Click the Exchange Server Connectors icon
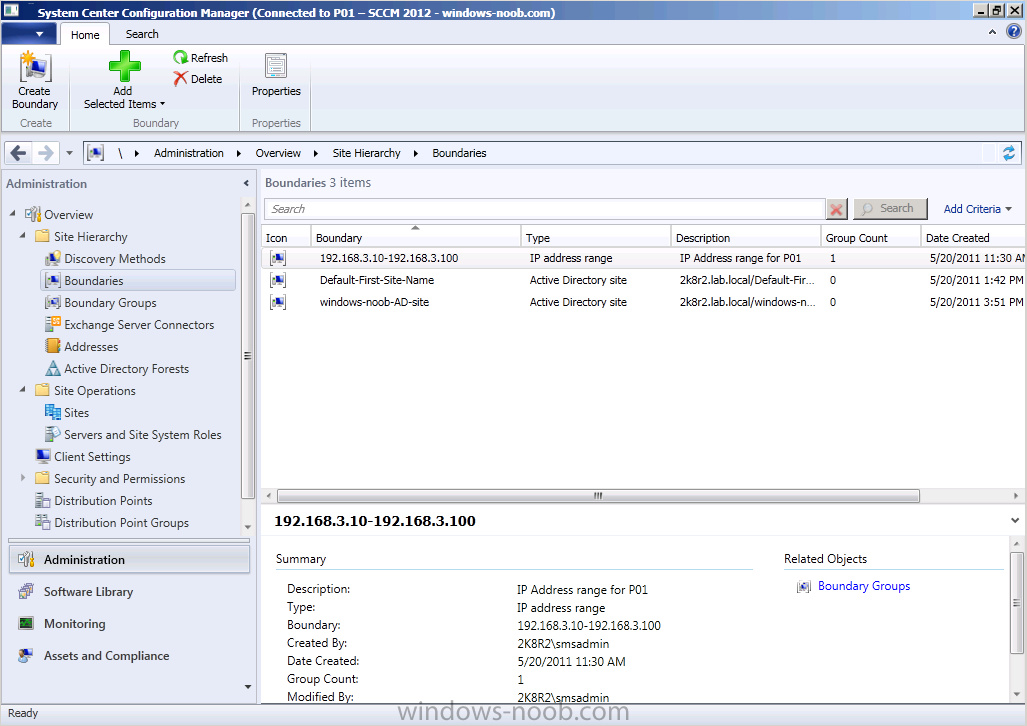 tap(53, 324)
